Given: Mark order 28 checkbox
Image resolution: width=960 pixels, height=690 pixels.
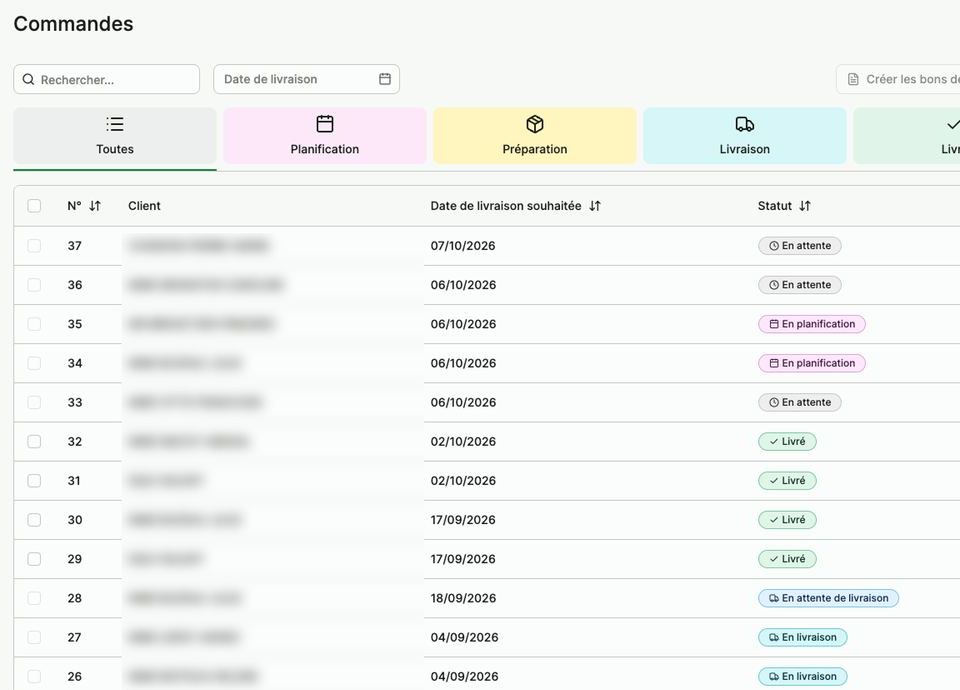Looking at the screenshot, I should 34,598.
